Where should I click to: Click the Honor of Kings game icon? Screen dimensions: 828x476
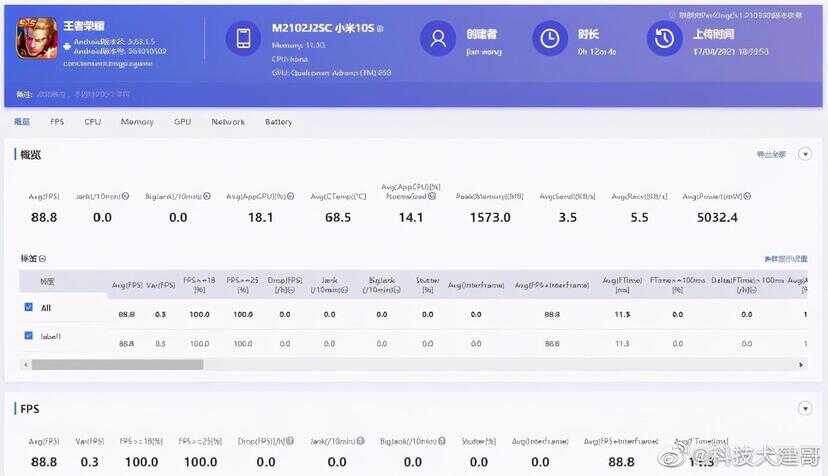37,38
